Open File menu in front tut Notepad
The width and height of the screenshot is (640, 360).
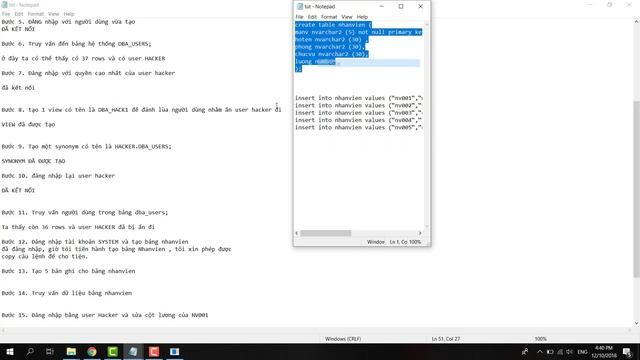299,17
